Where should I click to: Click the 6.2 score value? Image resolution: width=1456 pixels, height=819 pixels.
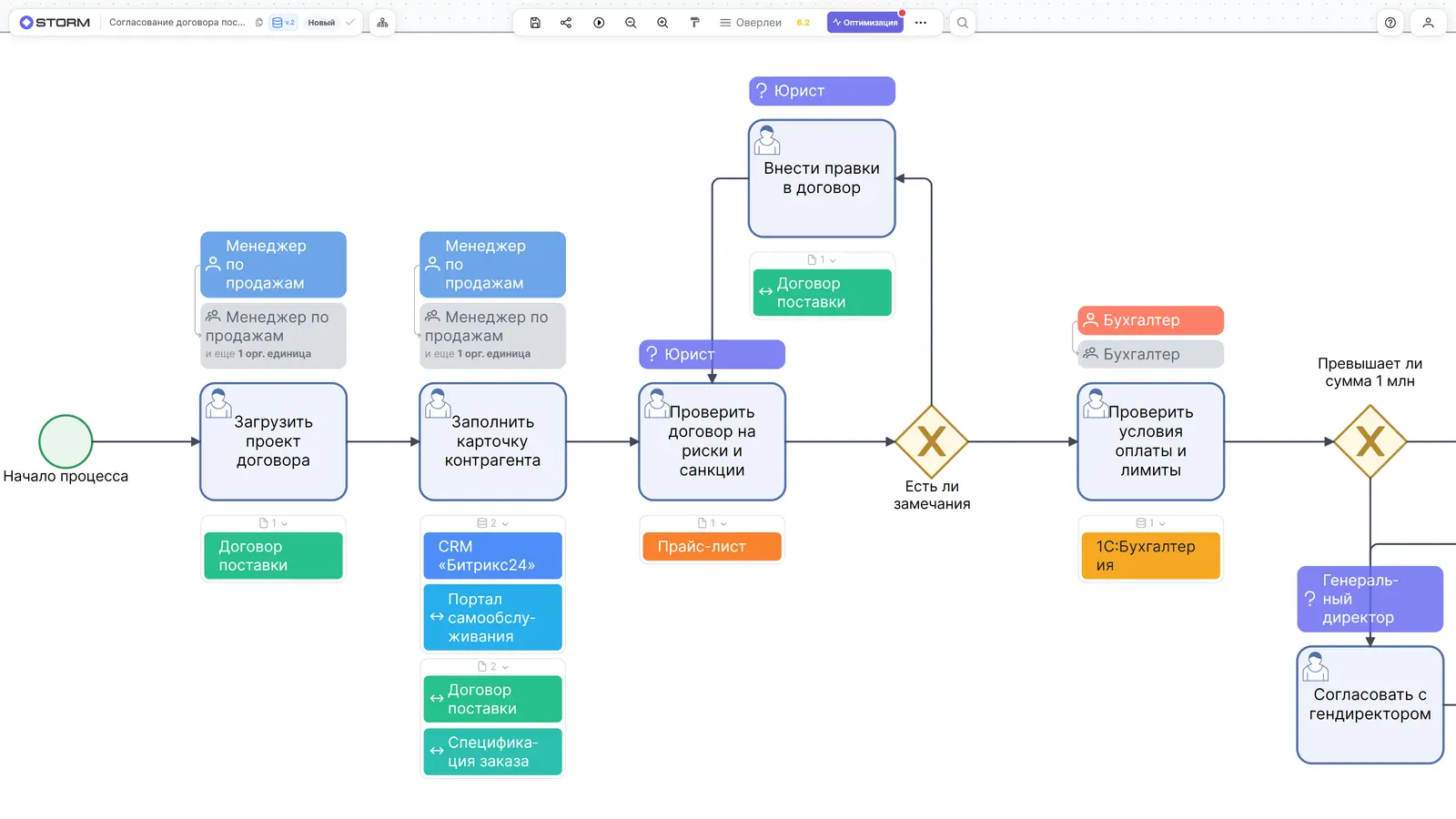804,23
